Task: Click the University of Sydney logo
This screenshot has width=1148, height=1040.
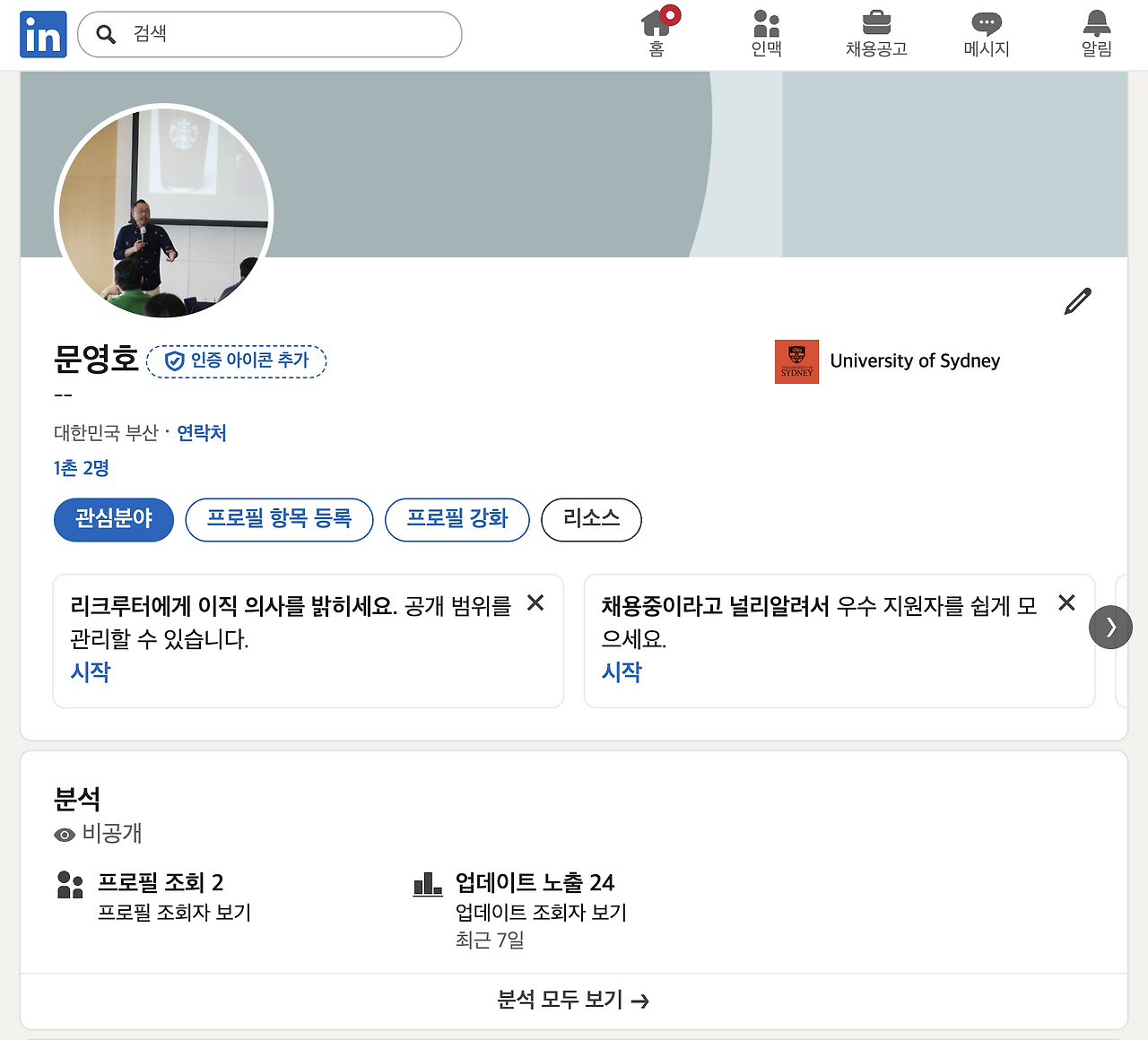Action: 796,361
